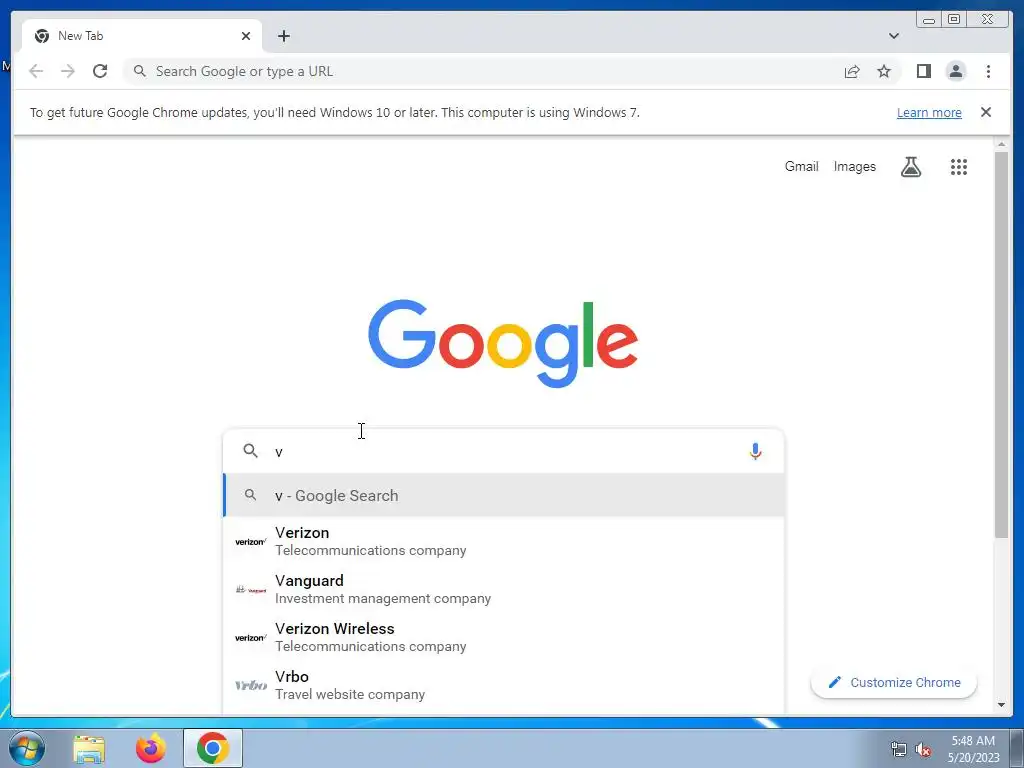1024x768 pixels.
Task: Click the browser back arrow
Action: [36, 71]
